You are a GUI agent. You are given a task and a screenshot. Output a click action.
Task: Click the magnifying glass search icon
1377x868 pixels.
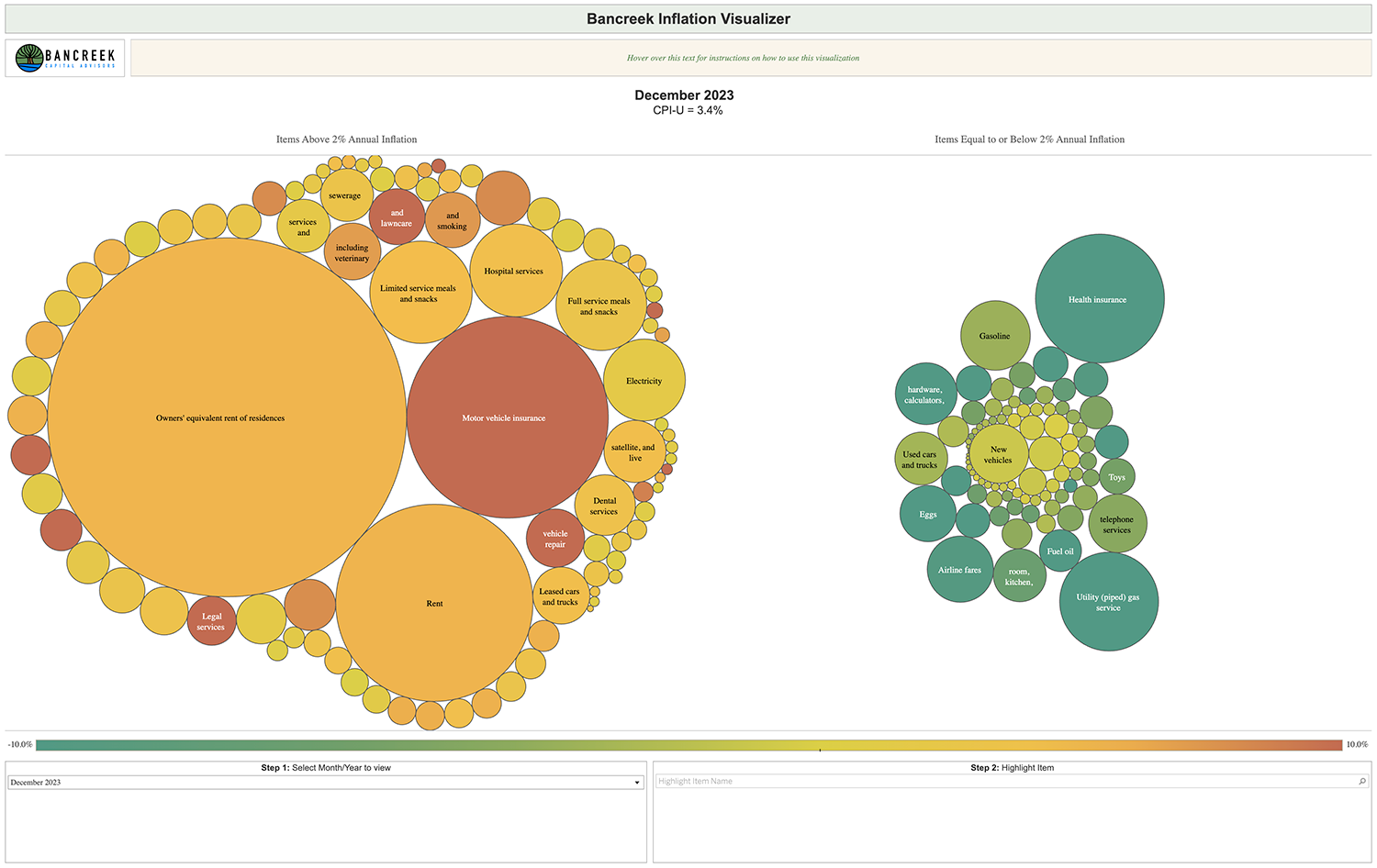(1362, 781)
